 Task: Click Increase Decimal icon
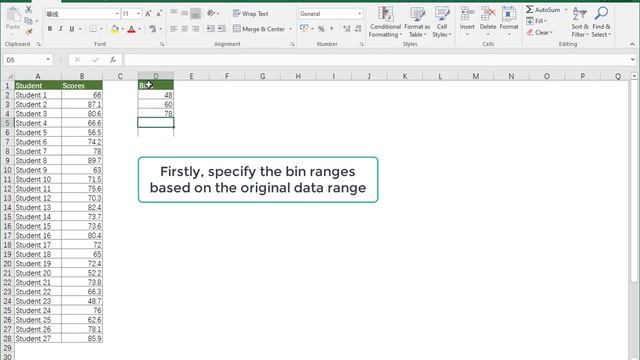pyautogui.click(x=347, y=29)
